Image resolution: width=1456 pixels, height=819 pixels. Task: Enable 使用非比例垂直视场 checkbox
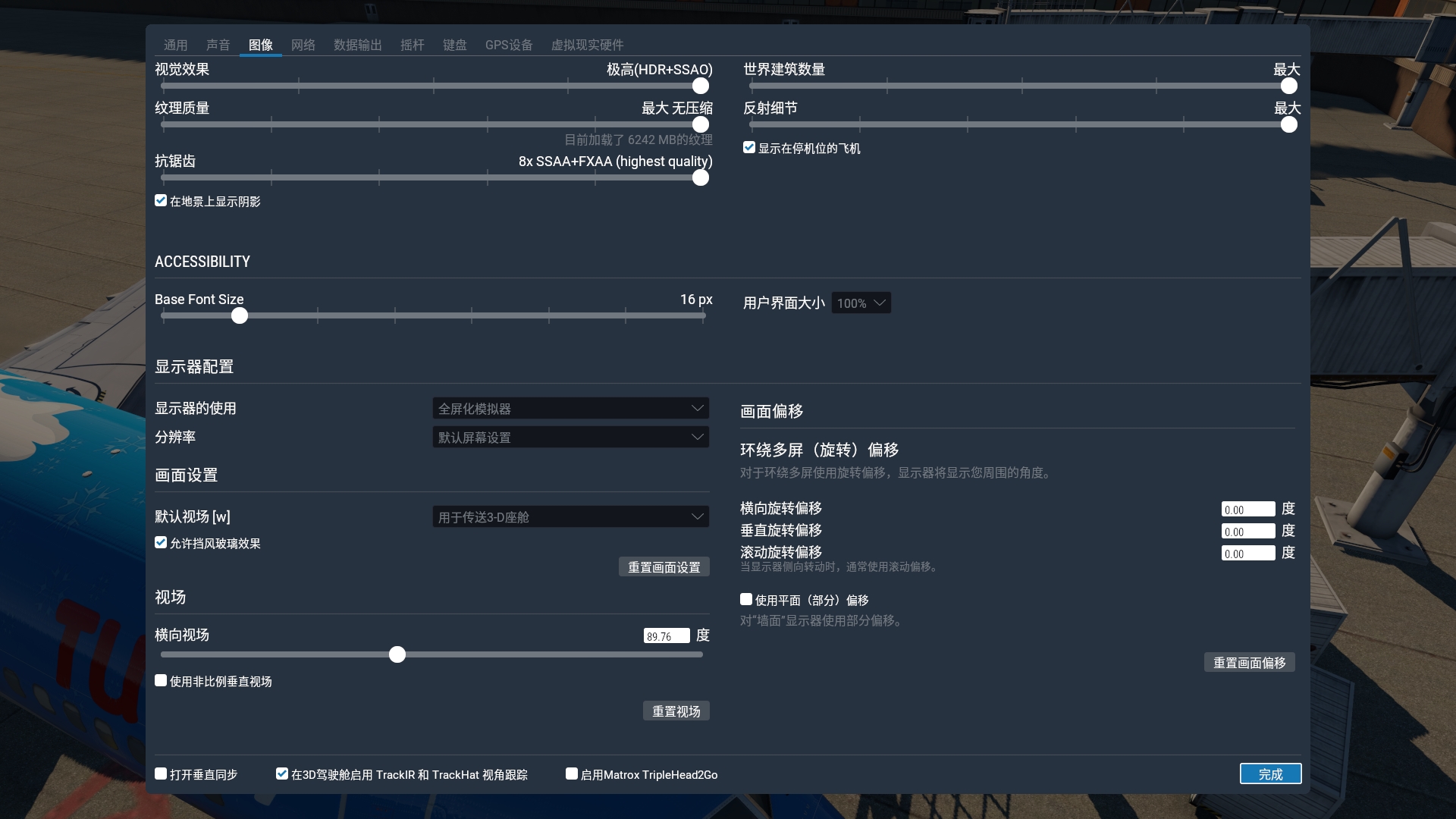tap(161, 680)
